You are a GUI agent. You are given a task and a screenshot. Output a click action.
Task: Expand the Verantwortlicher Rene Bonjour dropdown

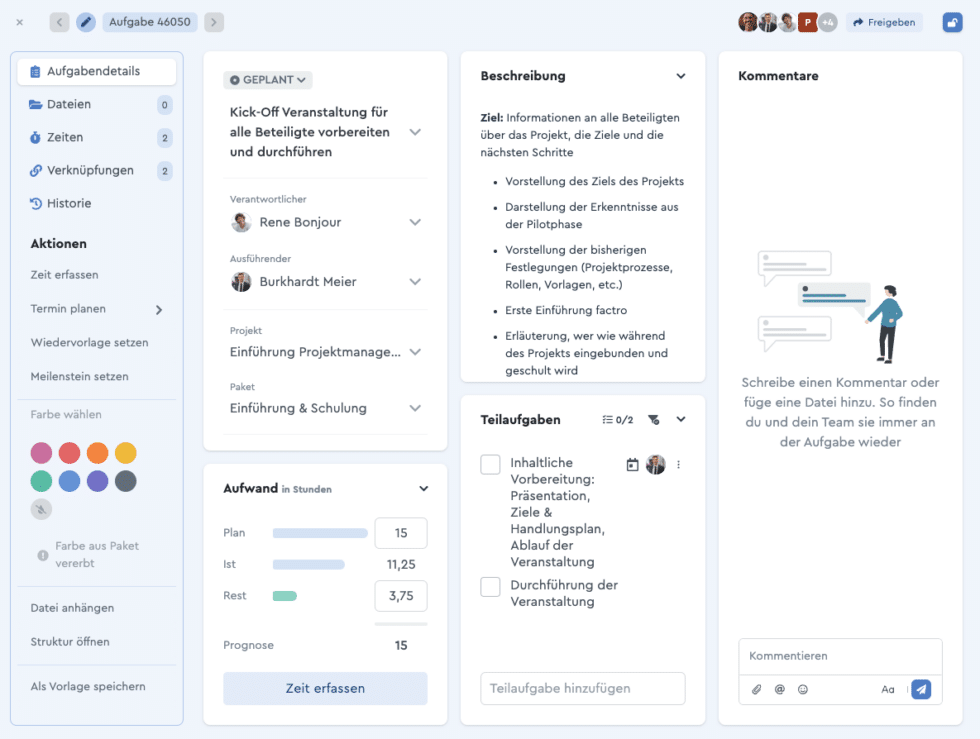(415, 222)
